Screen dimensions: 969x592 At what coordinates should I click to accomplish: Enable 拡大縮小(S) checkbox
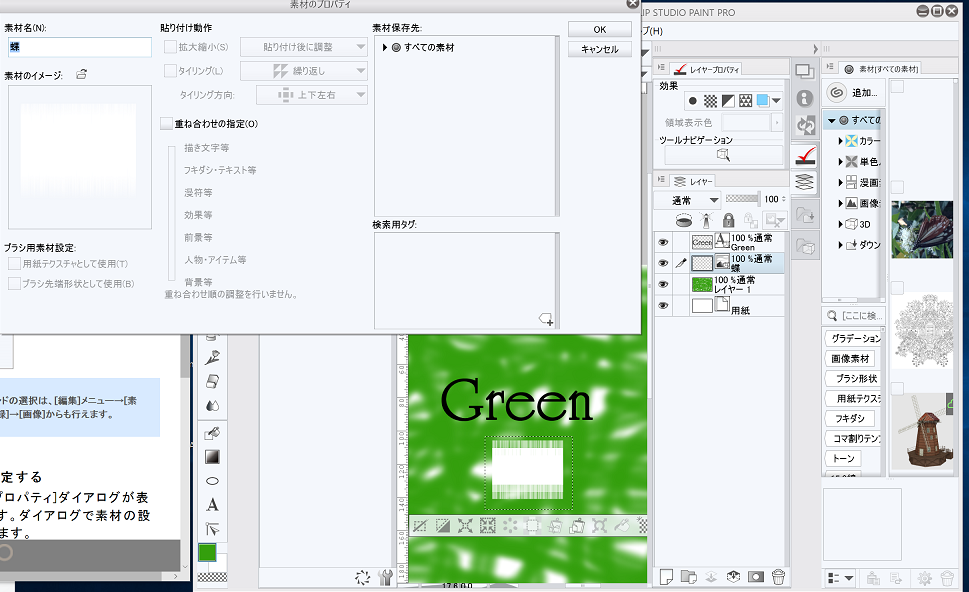[x=171, y=47]
